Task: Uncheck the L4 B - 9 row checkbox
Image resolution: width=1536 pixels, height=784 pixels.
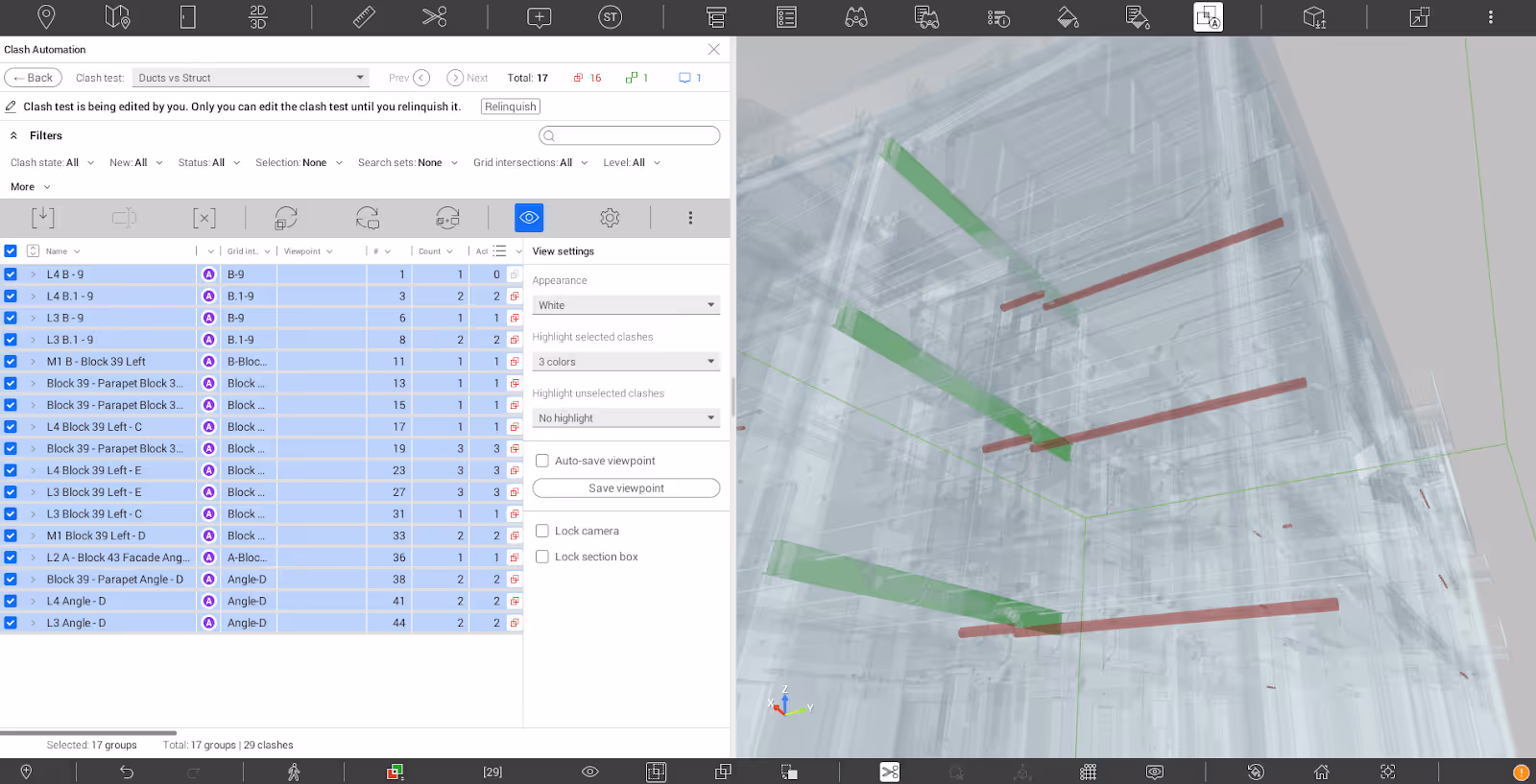Action: (11, 274)
